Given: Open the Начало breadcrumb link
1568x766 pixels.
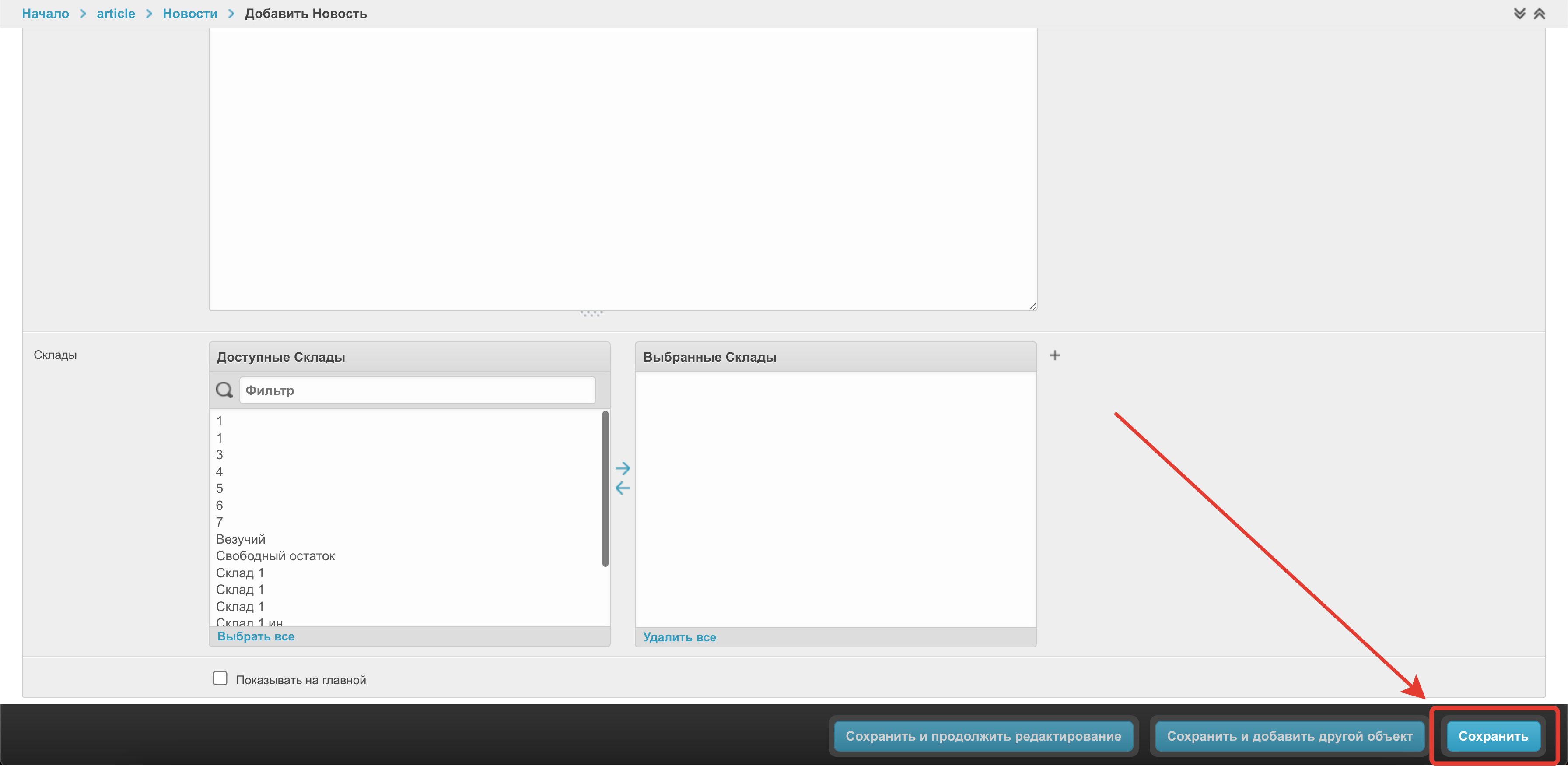Looking at the screenshot, I should (45, 14).
